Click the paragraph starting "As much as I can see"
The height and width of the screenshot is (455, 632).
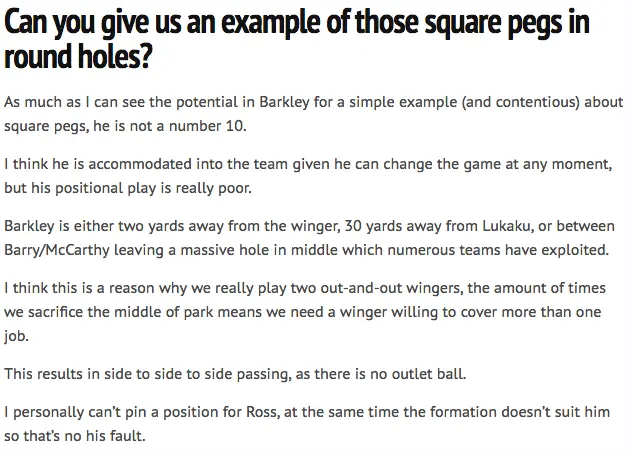[315, 113]
